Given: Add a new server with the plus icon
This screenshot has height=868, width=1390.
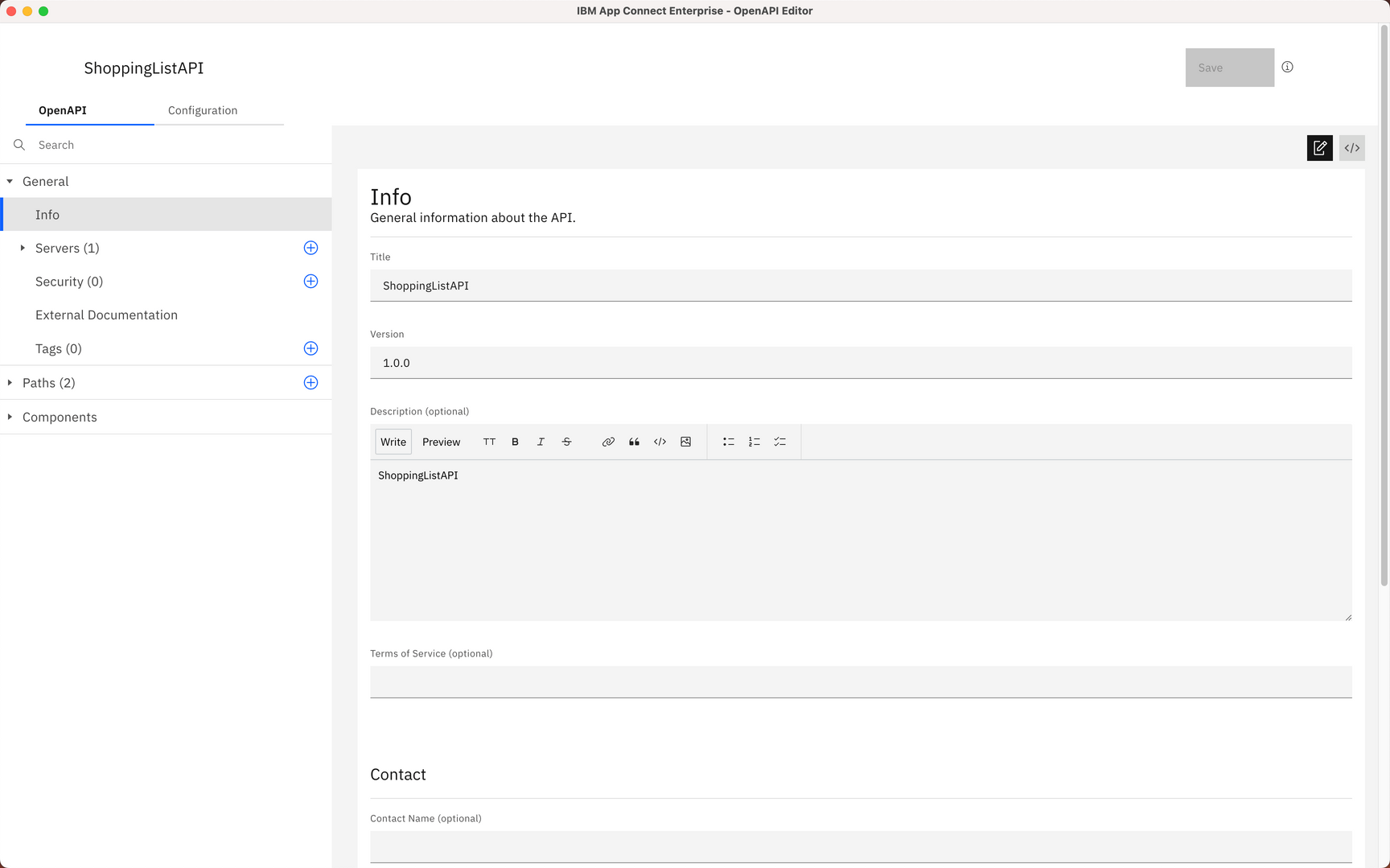Looking at the screenshot, I should [x=310, y=248].
